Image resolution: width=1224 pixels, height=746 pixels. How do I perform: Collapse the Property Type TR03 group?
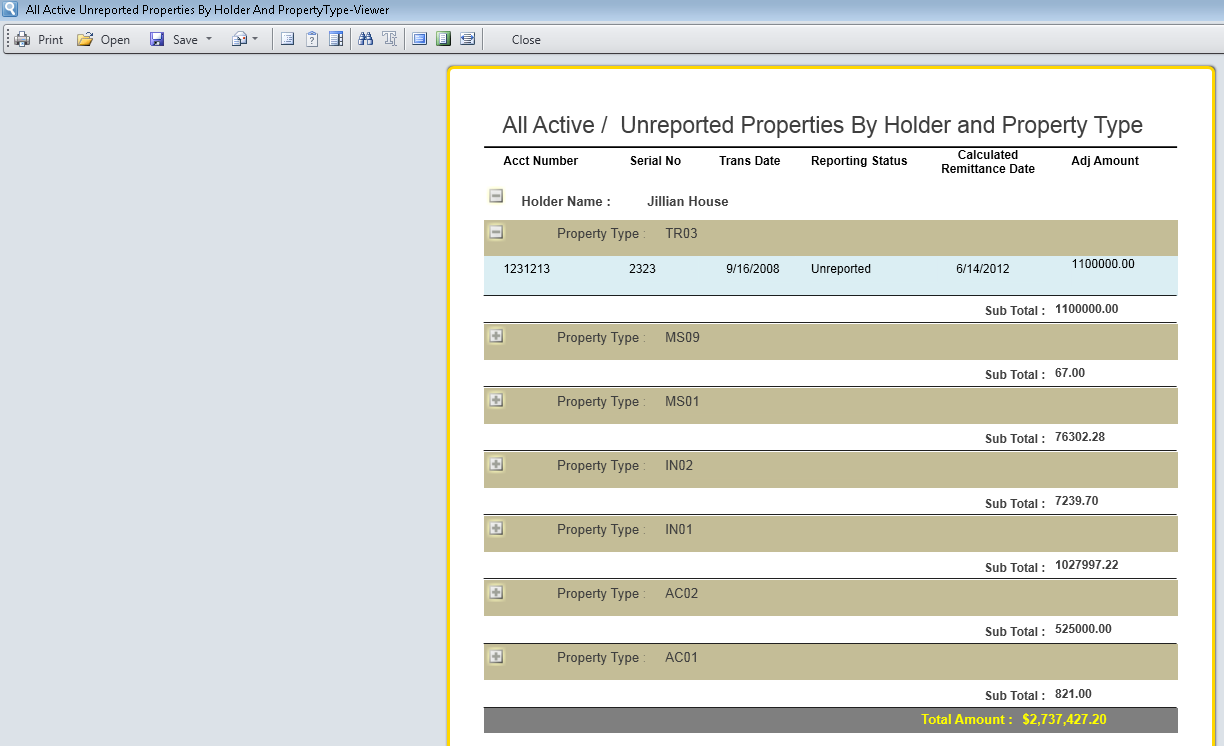tap(496, 232)
